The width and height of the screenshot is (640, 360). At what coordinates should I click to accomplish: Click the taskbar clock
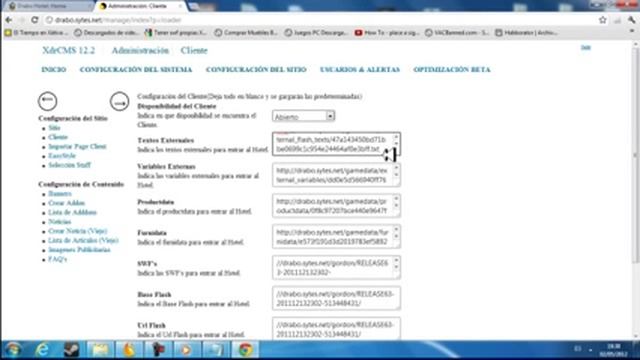tap(613, 350)
